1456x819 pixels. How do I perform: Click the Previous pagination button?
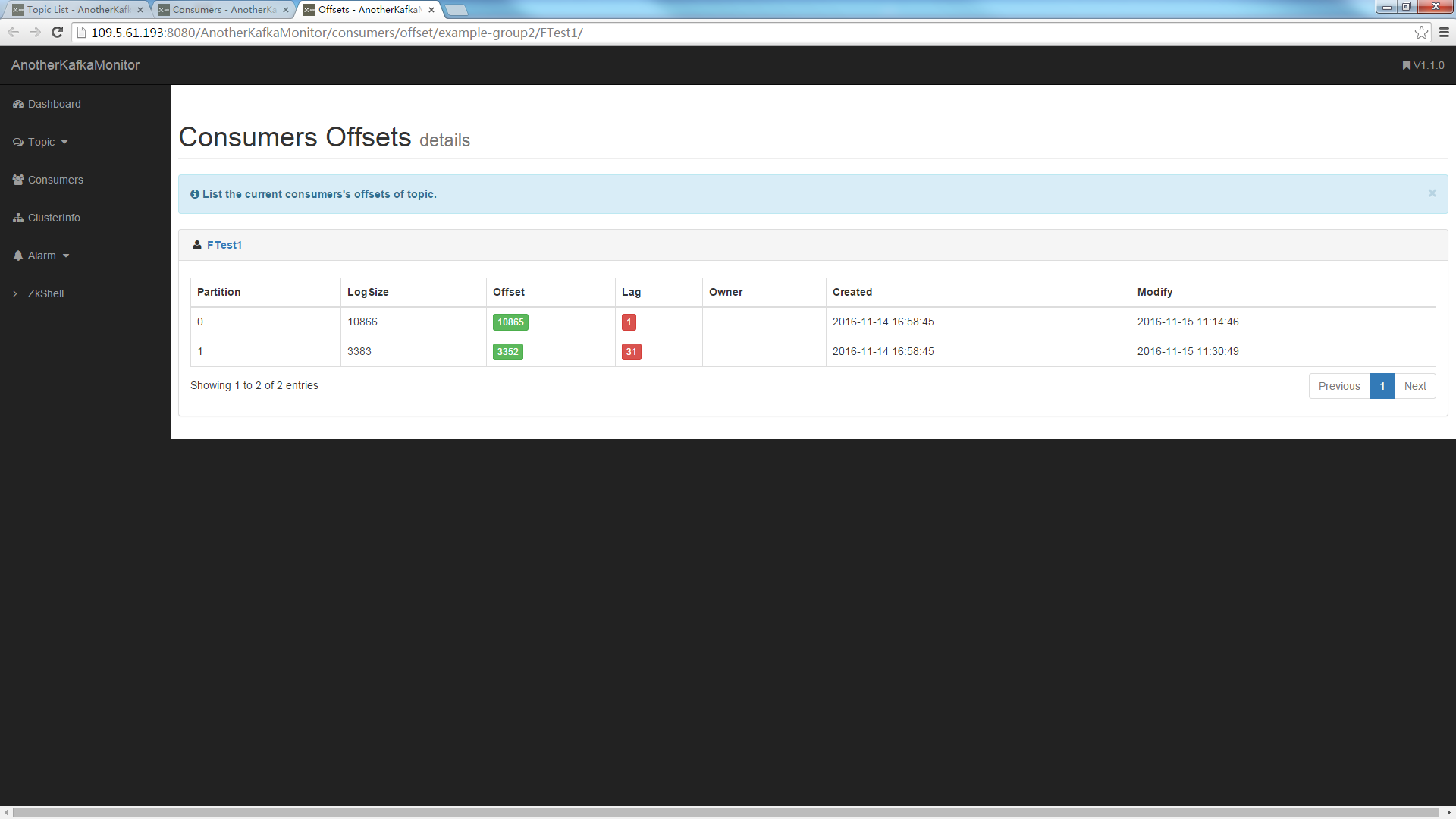tap(1338, 386)
